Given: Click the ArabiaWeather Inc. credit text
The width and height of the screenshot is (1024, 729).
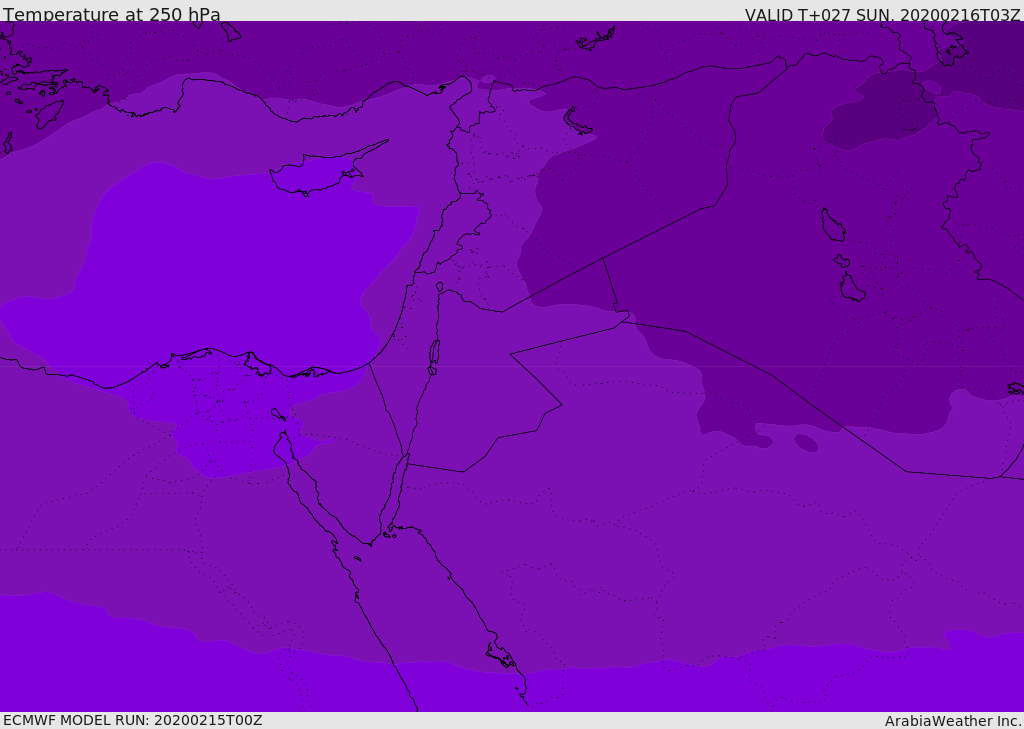Looking at the screenshot, I should click(x=953, y=720).
